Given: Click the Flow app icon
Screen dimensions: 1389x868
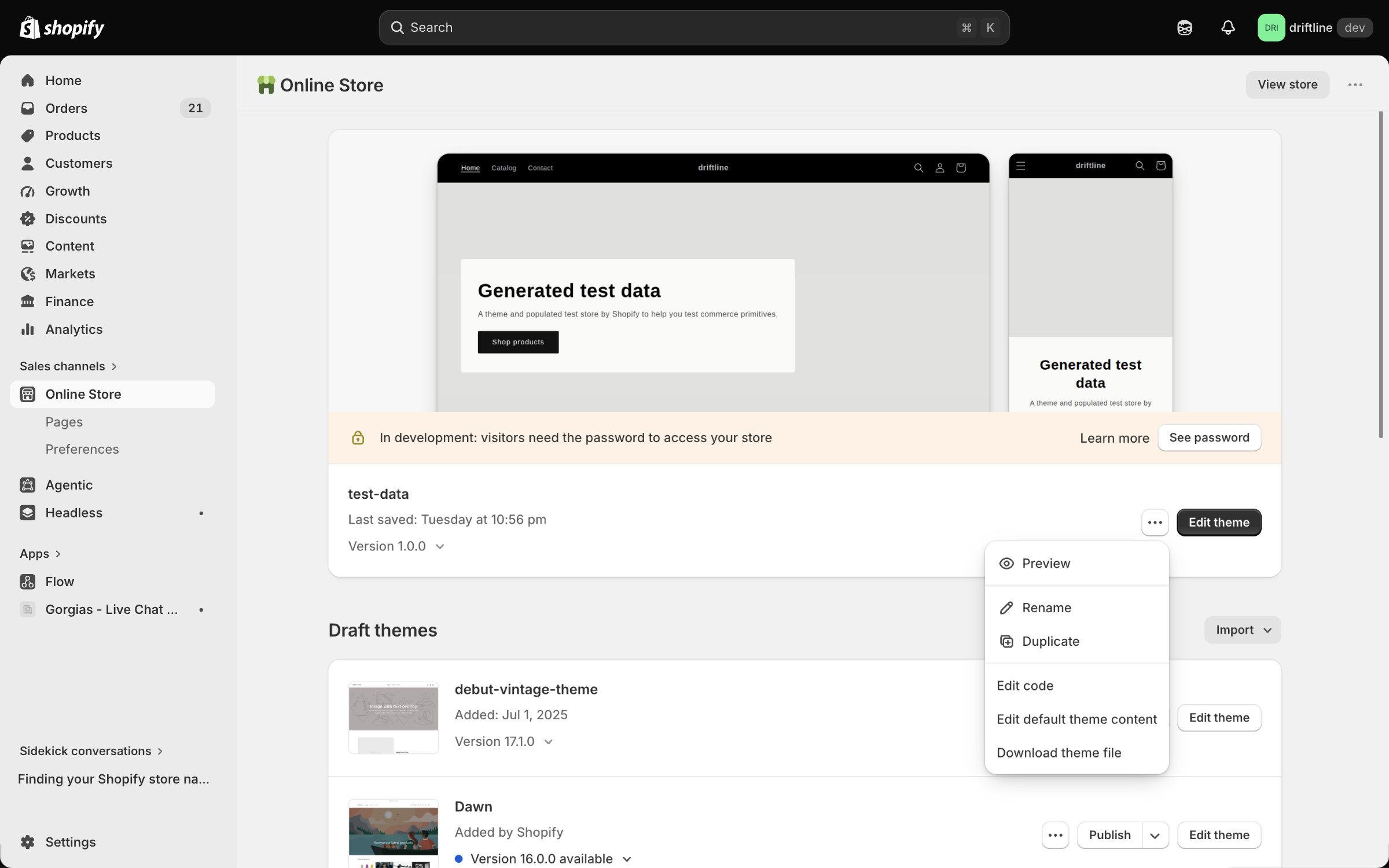Looking at the screenshot, I should [x=27, y=582].
